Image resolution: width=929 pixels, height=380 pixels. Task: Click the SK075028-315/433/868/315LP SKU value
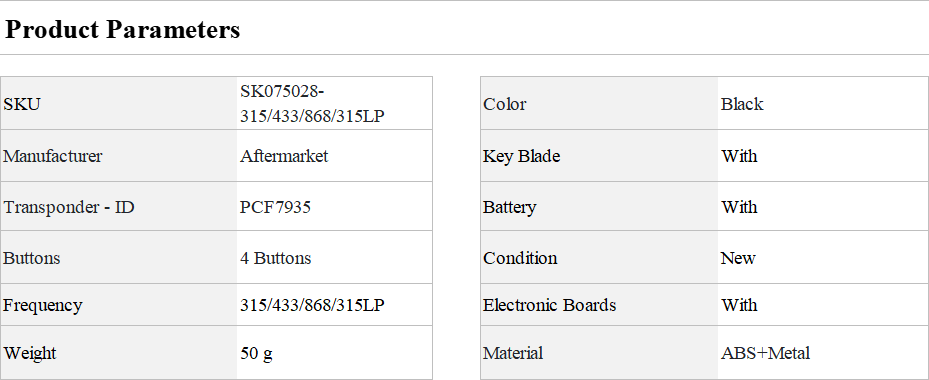(312, 104)
